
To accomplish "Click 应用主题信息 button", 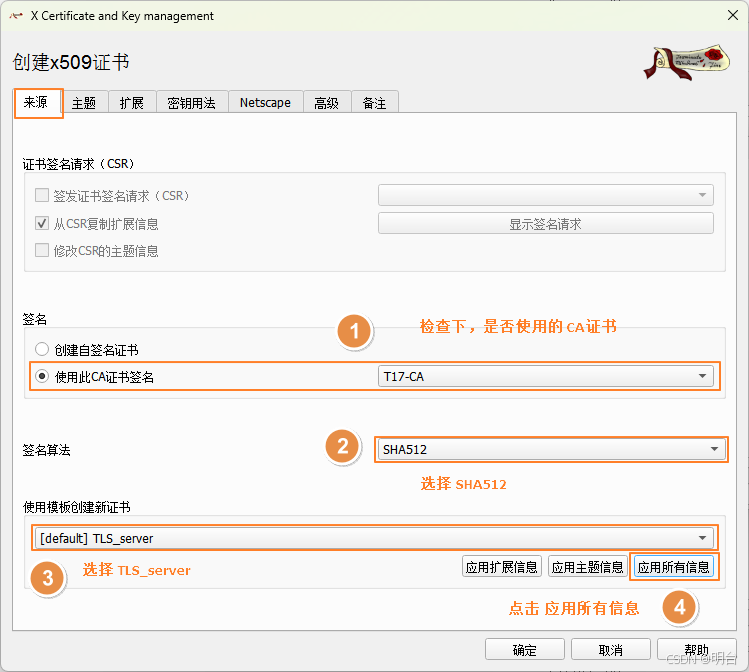I will (588, 567).
